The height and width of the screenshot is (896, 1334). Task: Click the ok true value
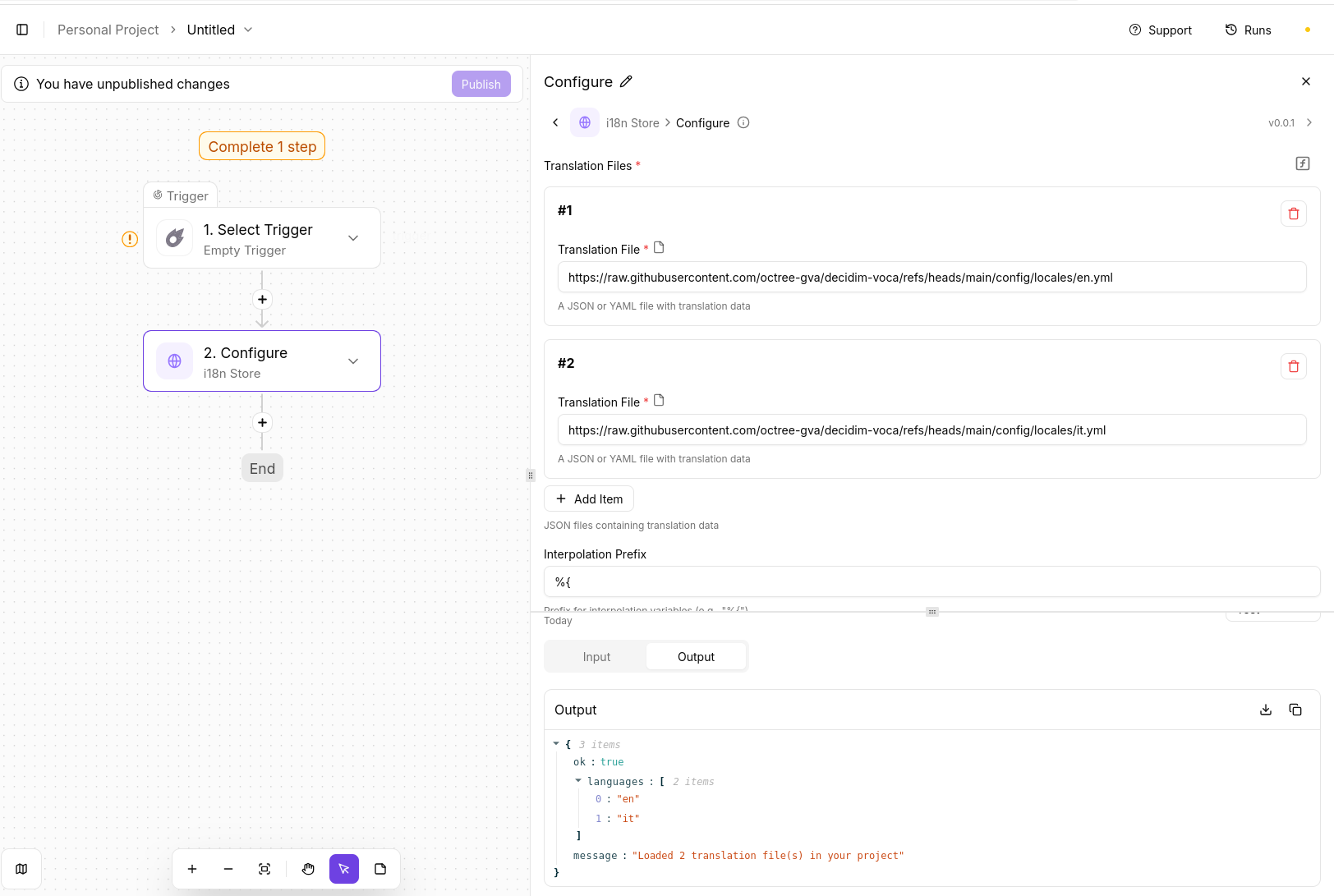pyautogui.click(x=612, y=762)
